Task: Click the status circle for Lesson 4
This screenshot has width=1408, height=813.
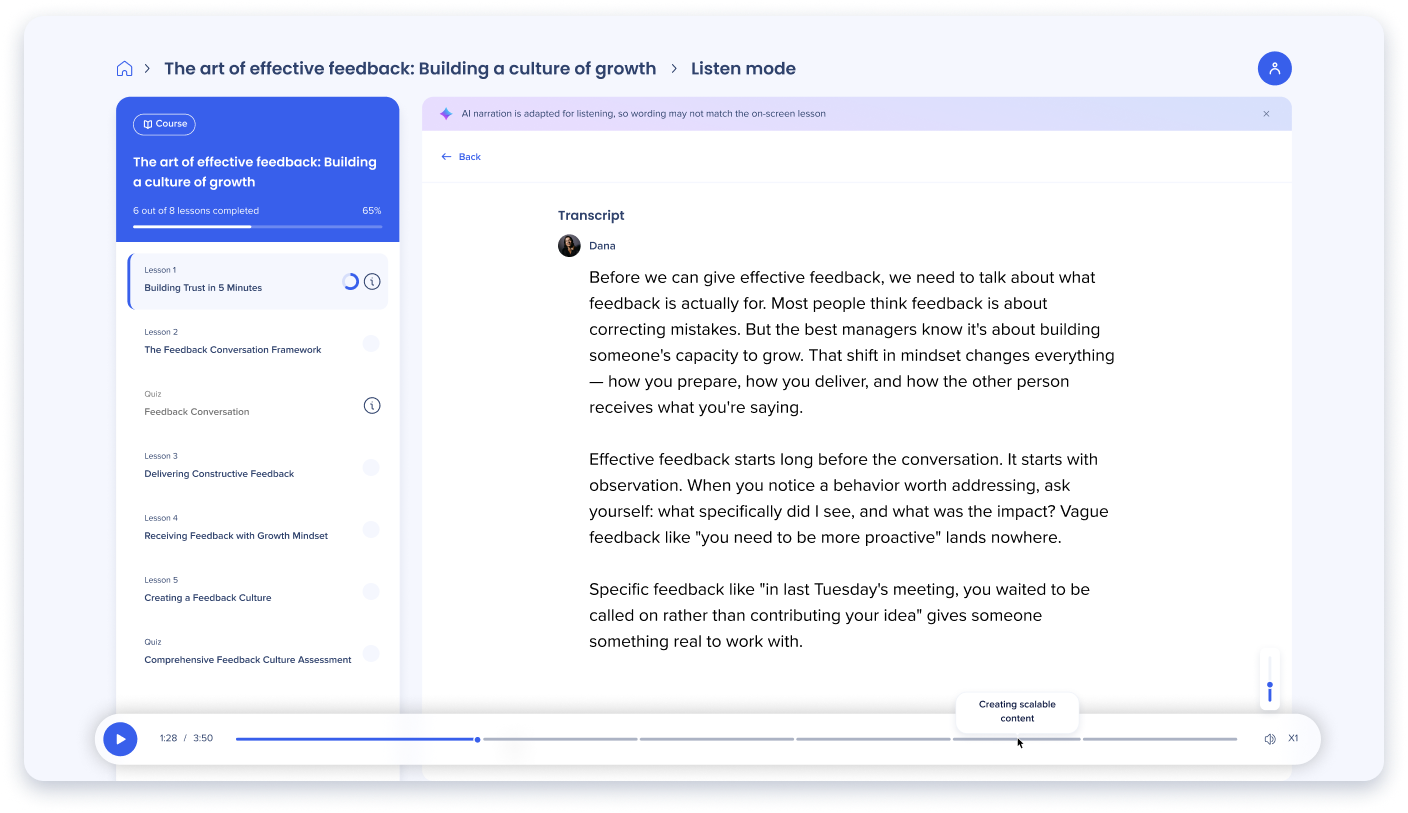Action: tap(371, 530)
